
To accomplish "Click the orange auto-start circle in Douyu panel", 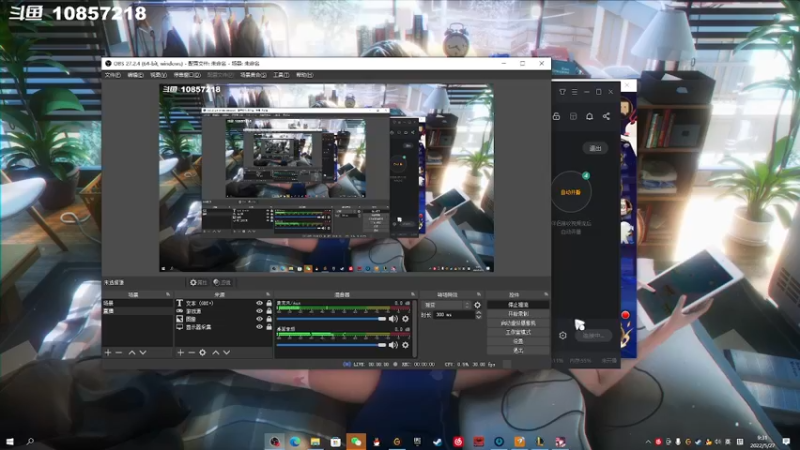I will pyautogui.click(x=571, y=192).
